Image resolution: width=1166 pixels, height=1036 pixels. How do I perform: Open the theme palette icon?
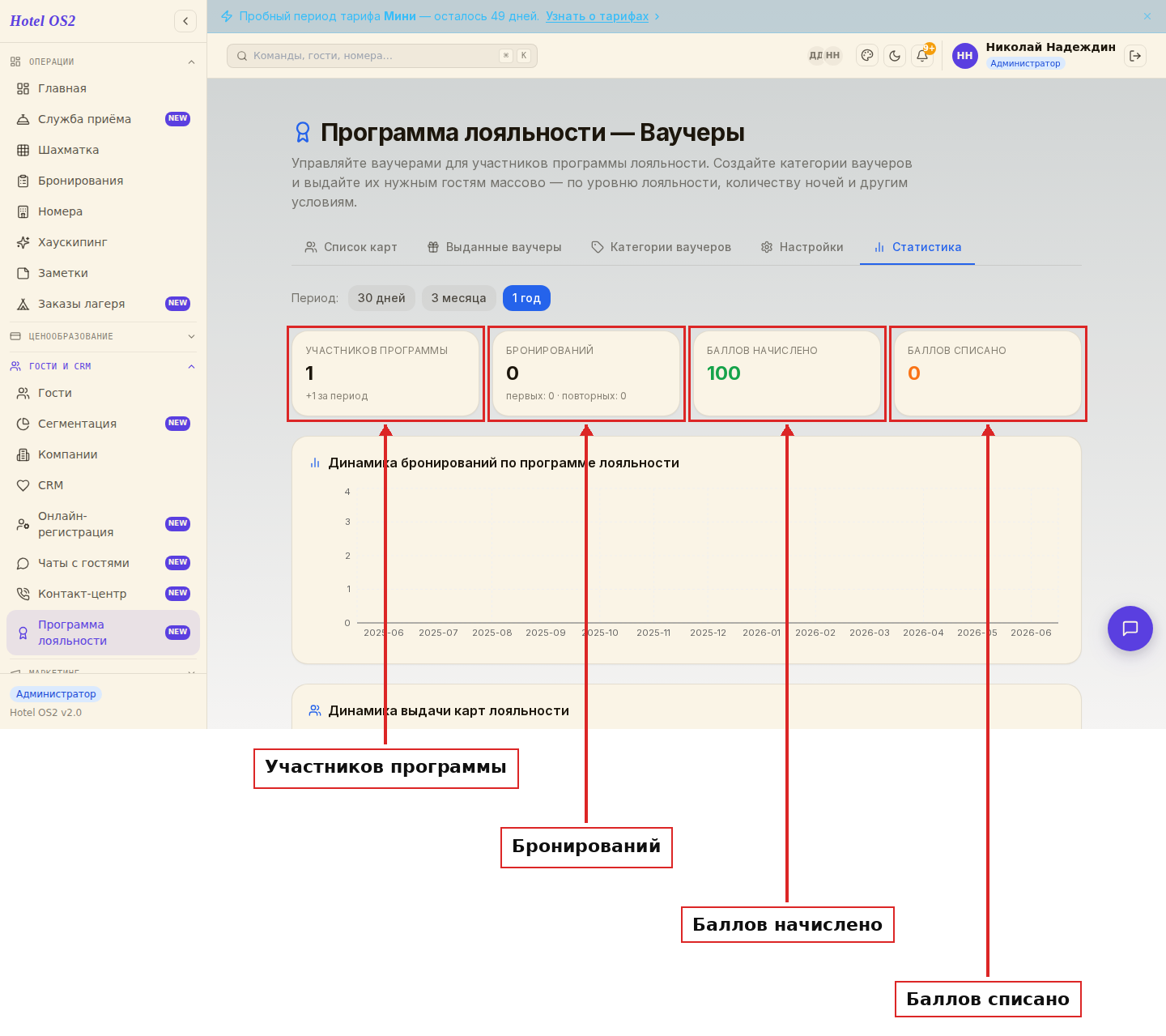point(867,56)
